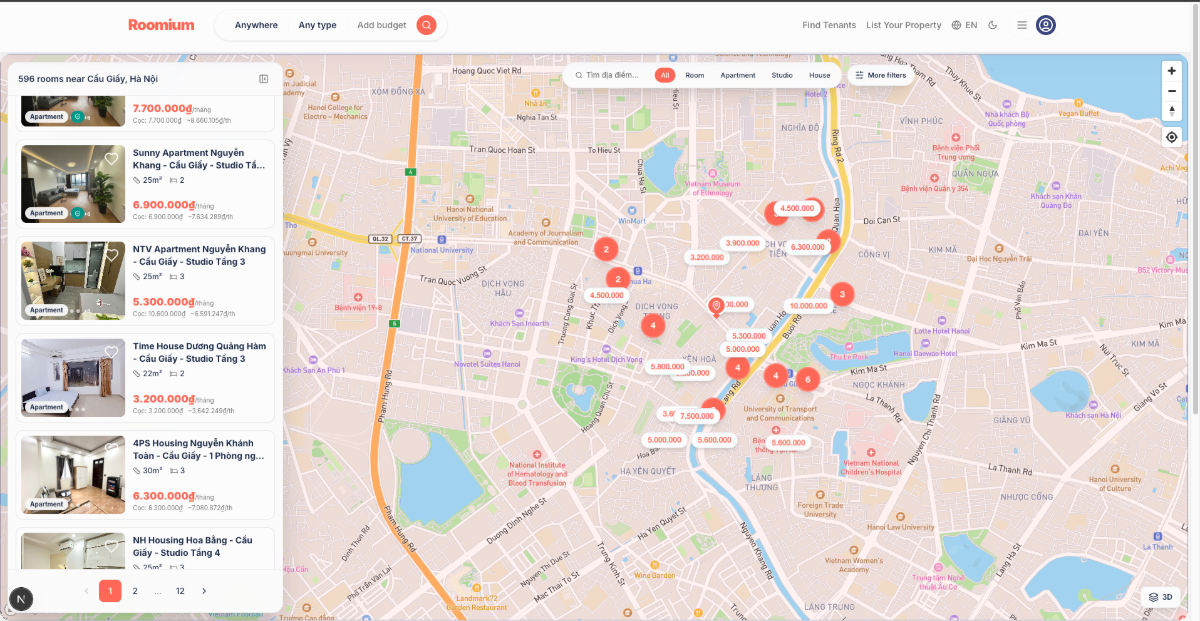Click the N badge icon bottom-left
The height and width of the screenshot is (621, 1200).
20,599
